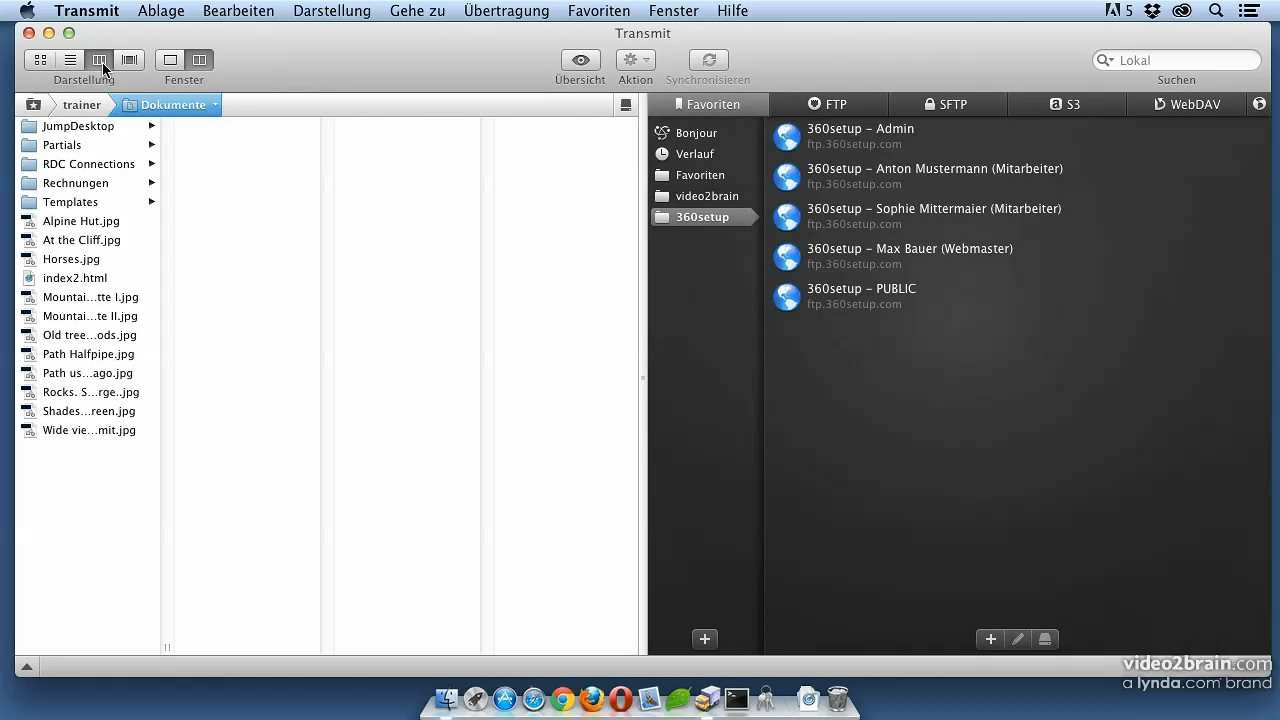Screen dimensions: 1280x720
Task: Click the Übersicht eye button
Action: pos(580,60)
